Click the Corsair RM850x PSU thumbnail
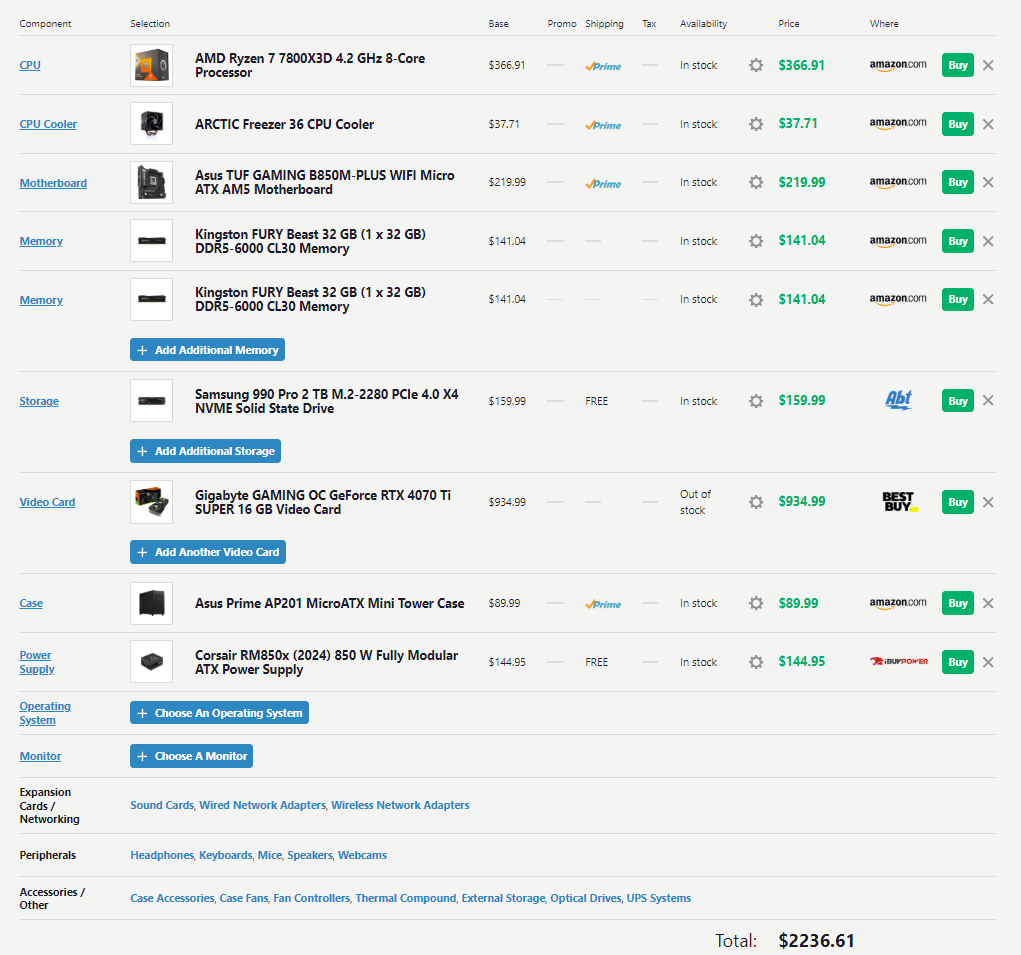Screen dimensions: 1021x955 (x=151, y=662)
